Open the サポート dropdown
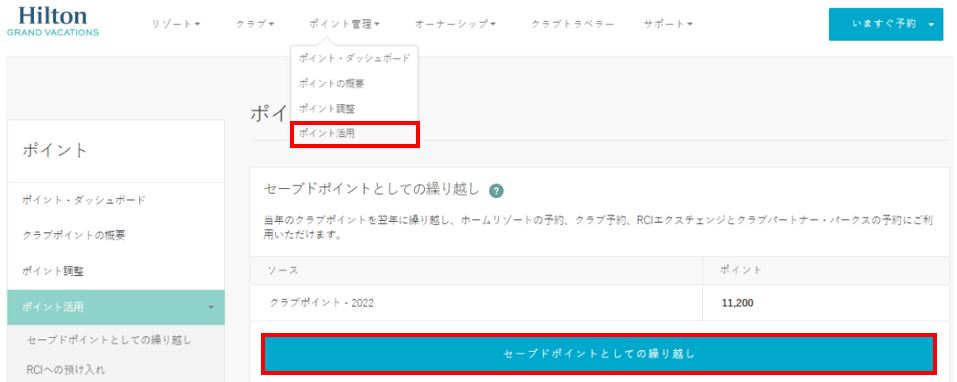 (668, 24)
